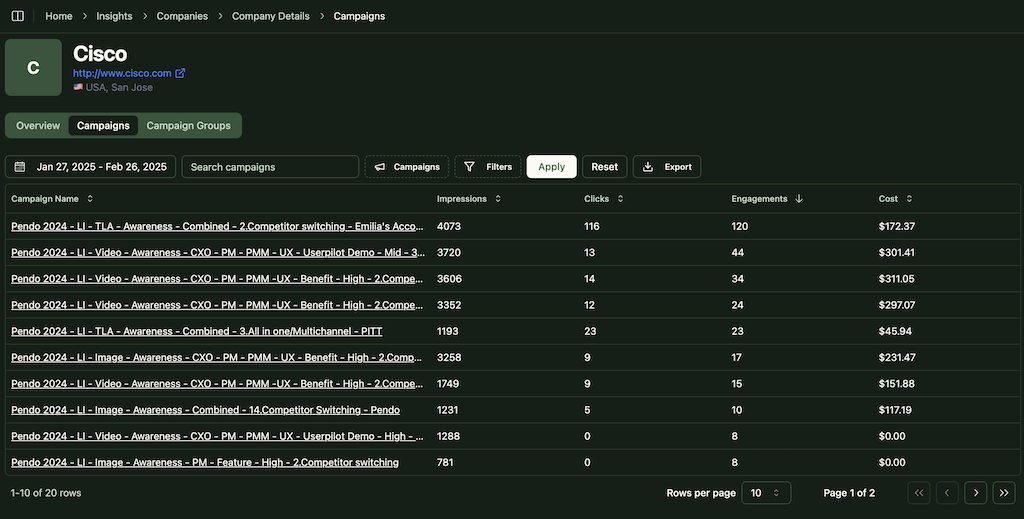The height and width of the screenshot is (519, 1024).
Task: Open the http://www.cisco.com link
Action: [x=122, y=73]
